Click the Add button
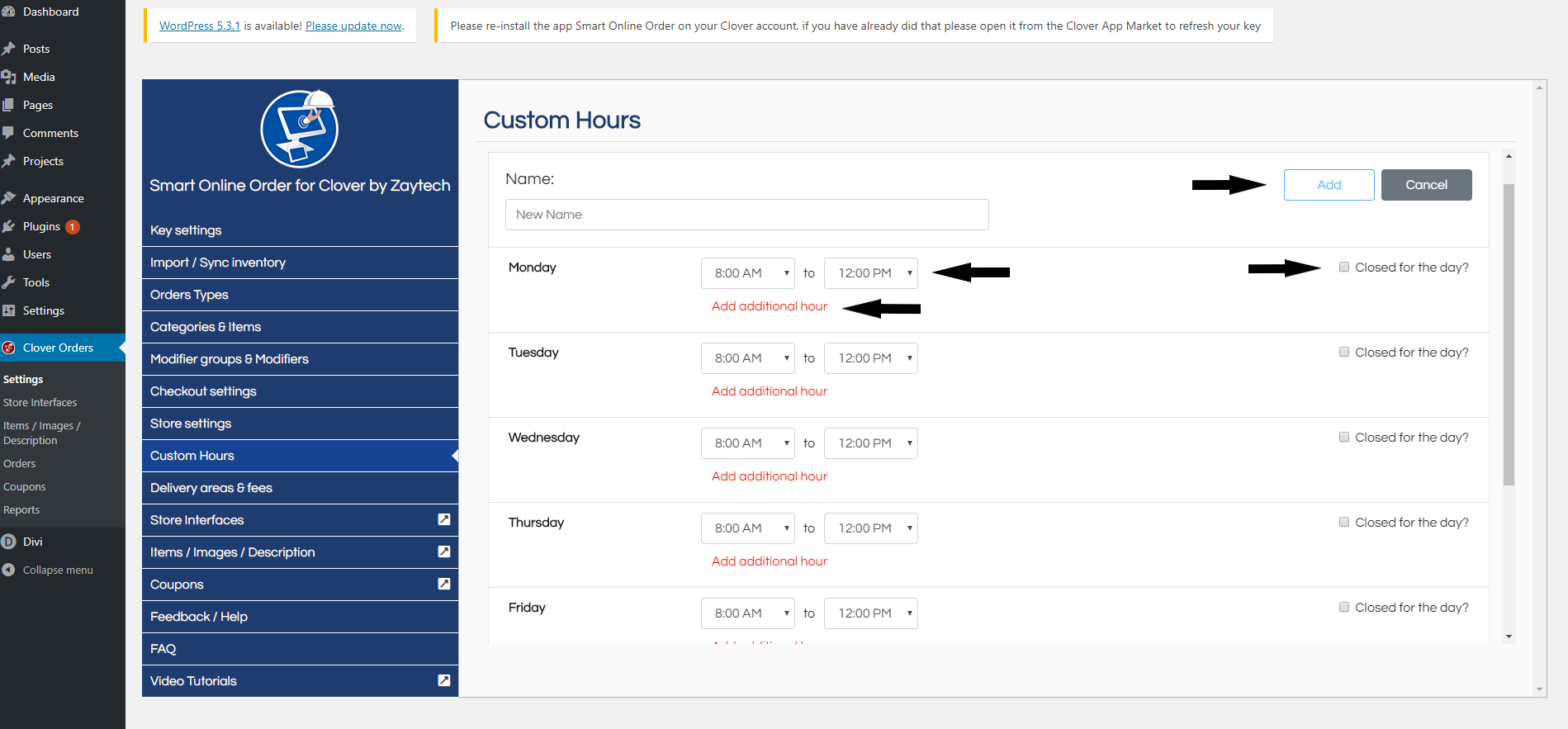Image resolution: width=1568 pixels, height=729 pixels. point(1329,185)
